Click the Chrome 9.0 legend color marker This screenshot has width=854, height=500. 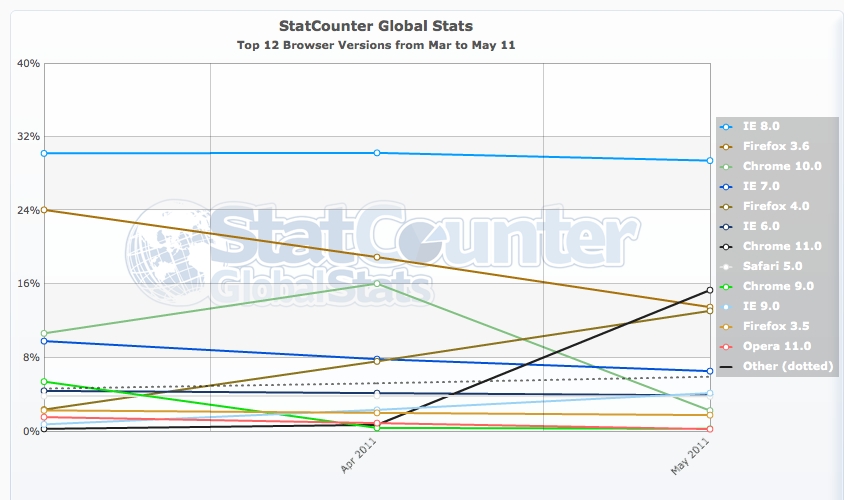coord(727,286)
